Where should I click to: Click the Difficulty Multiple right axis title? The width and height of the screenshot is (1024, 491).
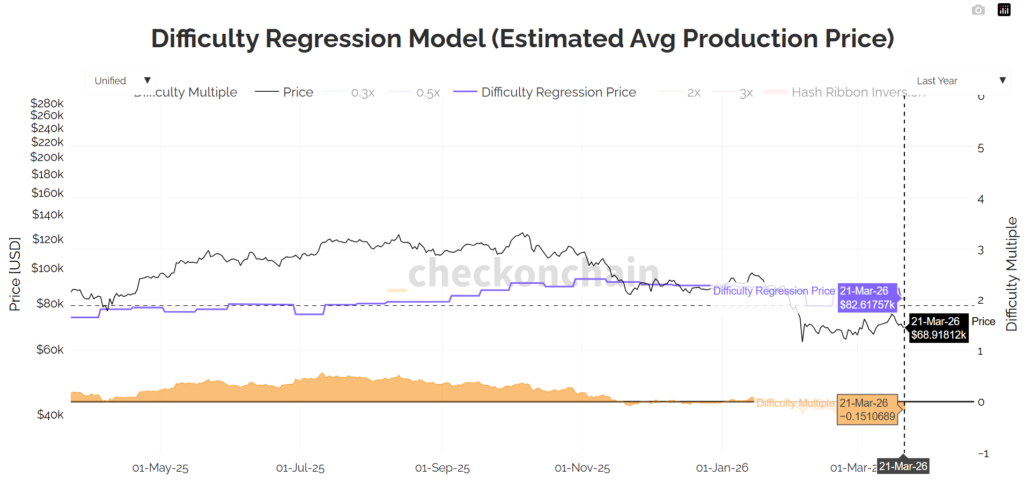pyautogui.click(x=1011, y=273)
